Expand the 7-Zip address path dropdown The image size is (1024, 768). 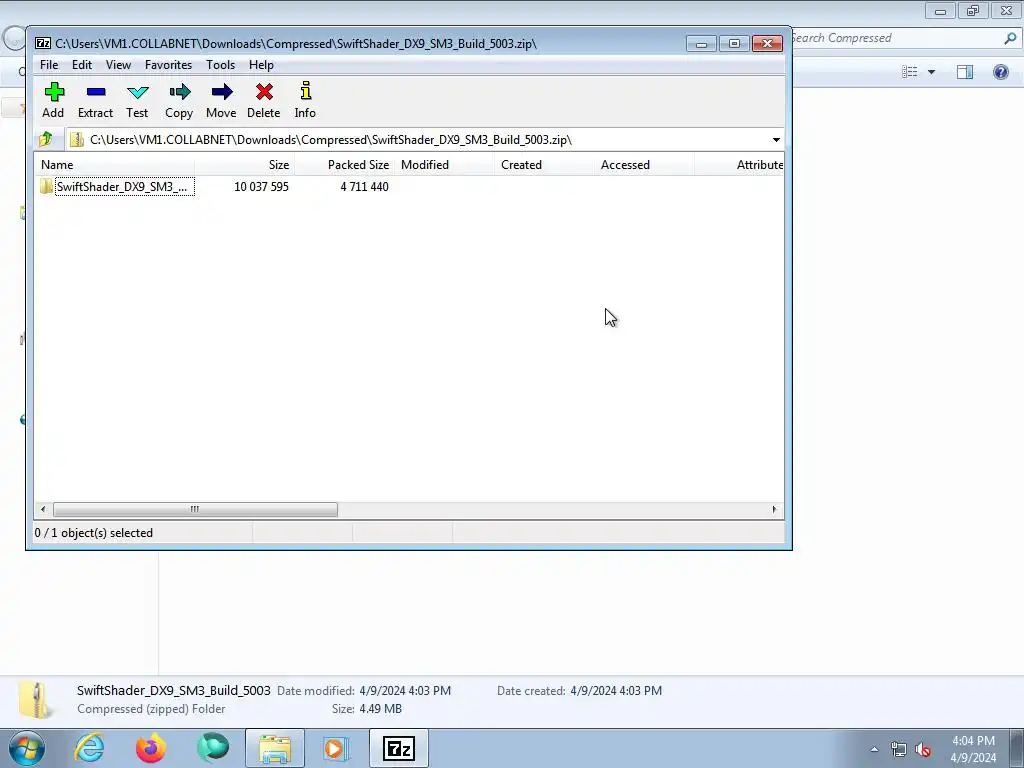[x=776, y=140]
